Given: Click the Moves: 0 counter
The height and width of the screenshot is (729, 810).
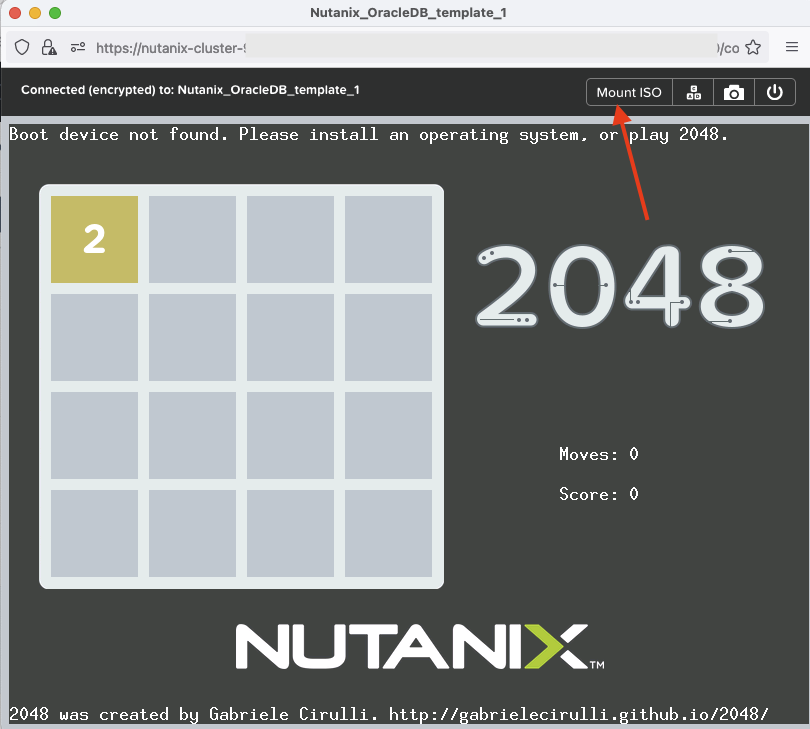Looking at the screenshot, I should (599, 454).
